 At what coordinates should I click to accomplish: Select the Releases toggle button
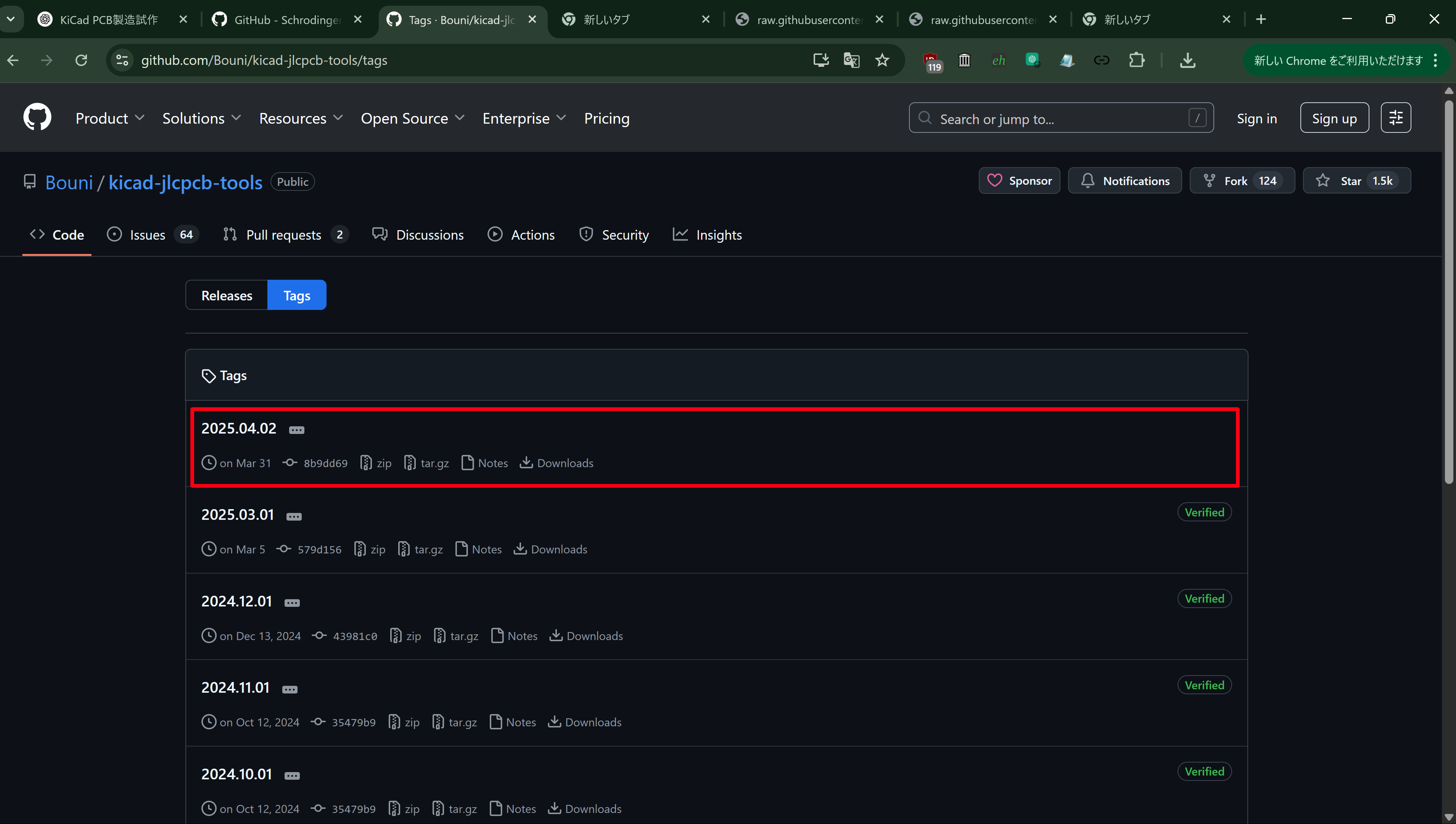coord(227,295)
